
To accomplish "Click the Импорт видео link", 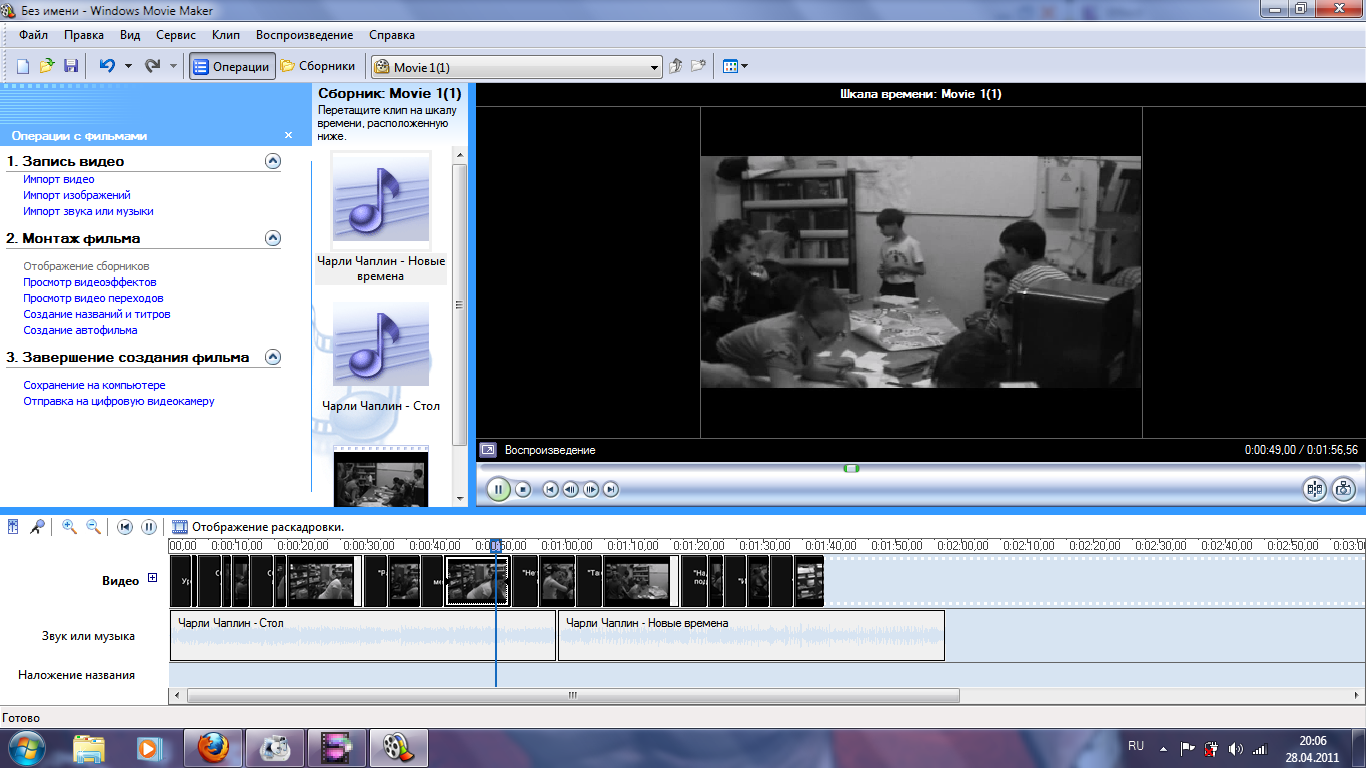I will [59, 180].
